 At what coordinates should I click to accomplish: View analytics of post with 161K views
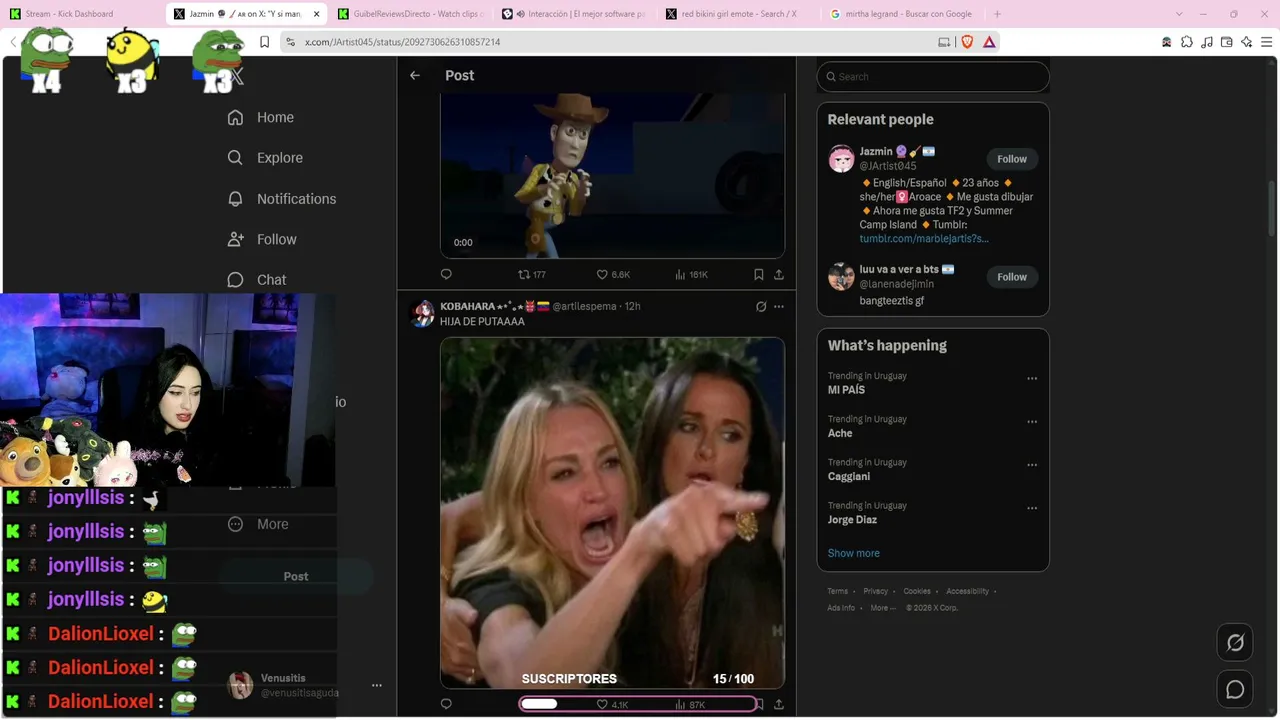click(691, 274)
